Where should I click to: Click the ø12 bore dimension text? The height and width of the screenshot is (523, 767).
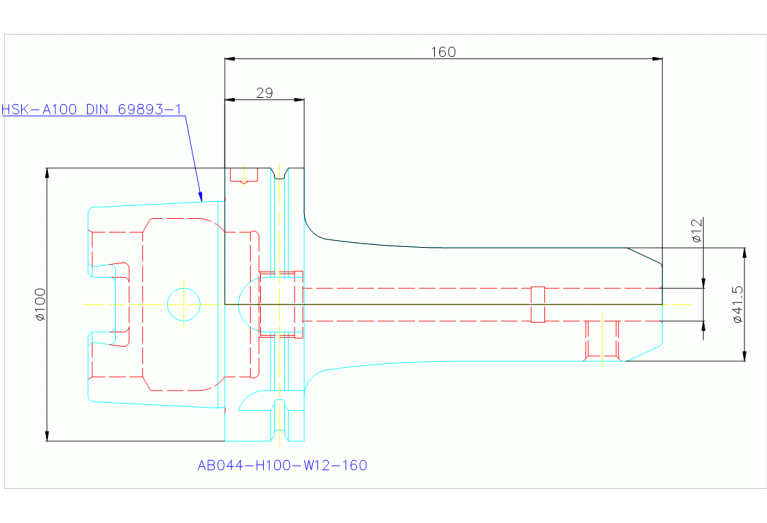[697, 231]
